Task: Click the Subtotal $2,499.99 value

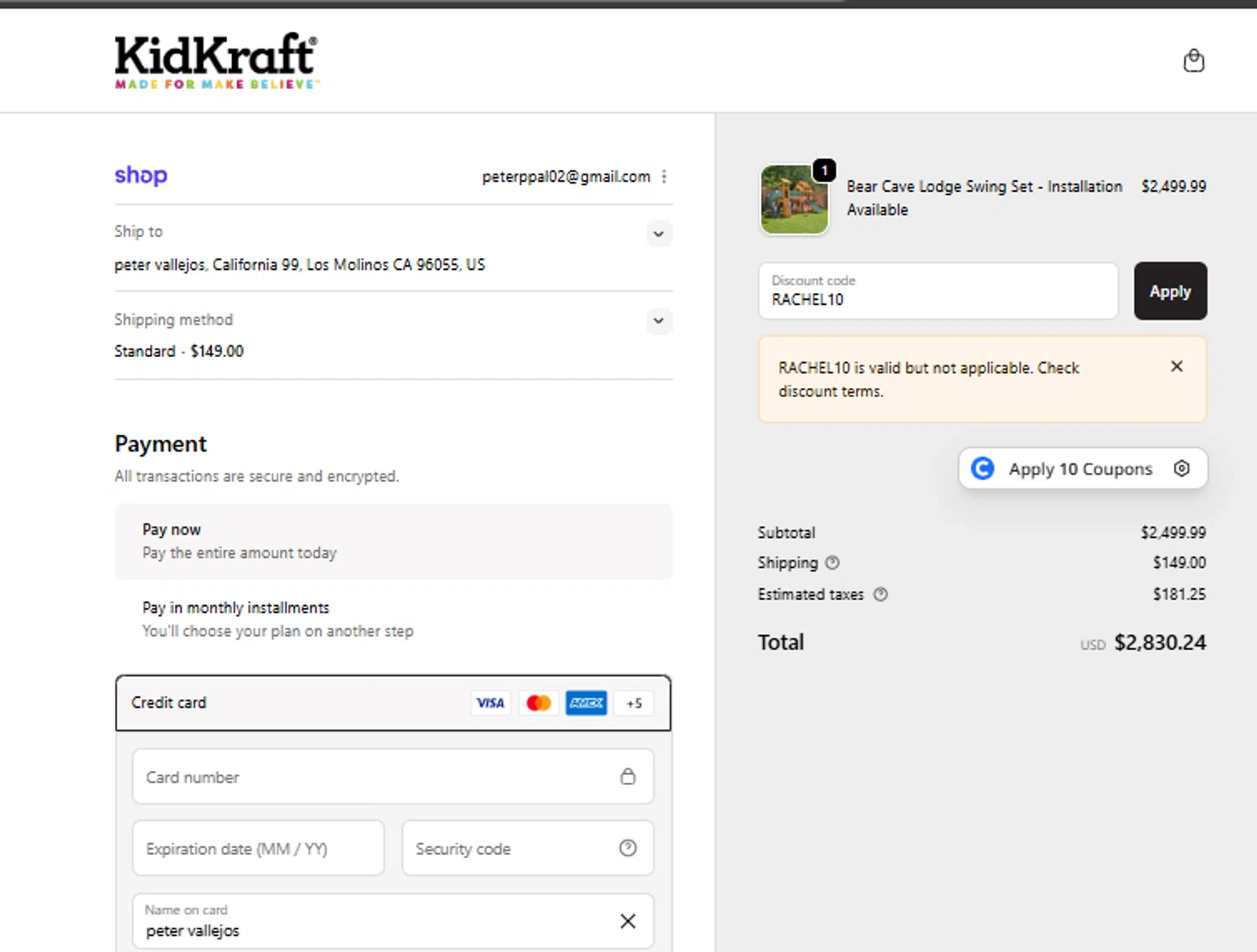Action: 1173,532
